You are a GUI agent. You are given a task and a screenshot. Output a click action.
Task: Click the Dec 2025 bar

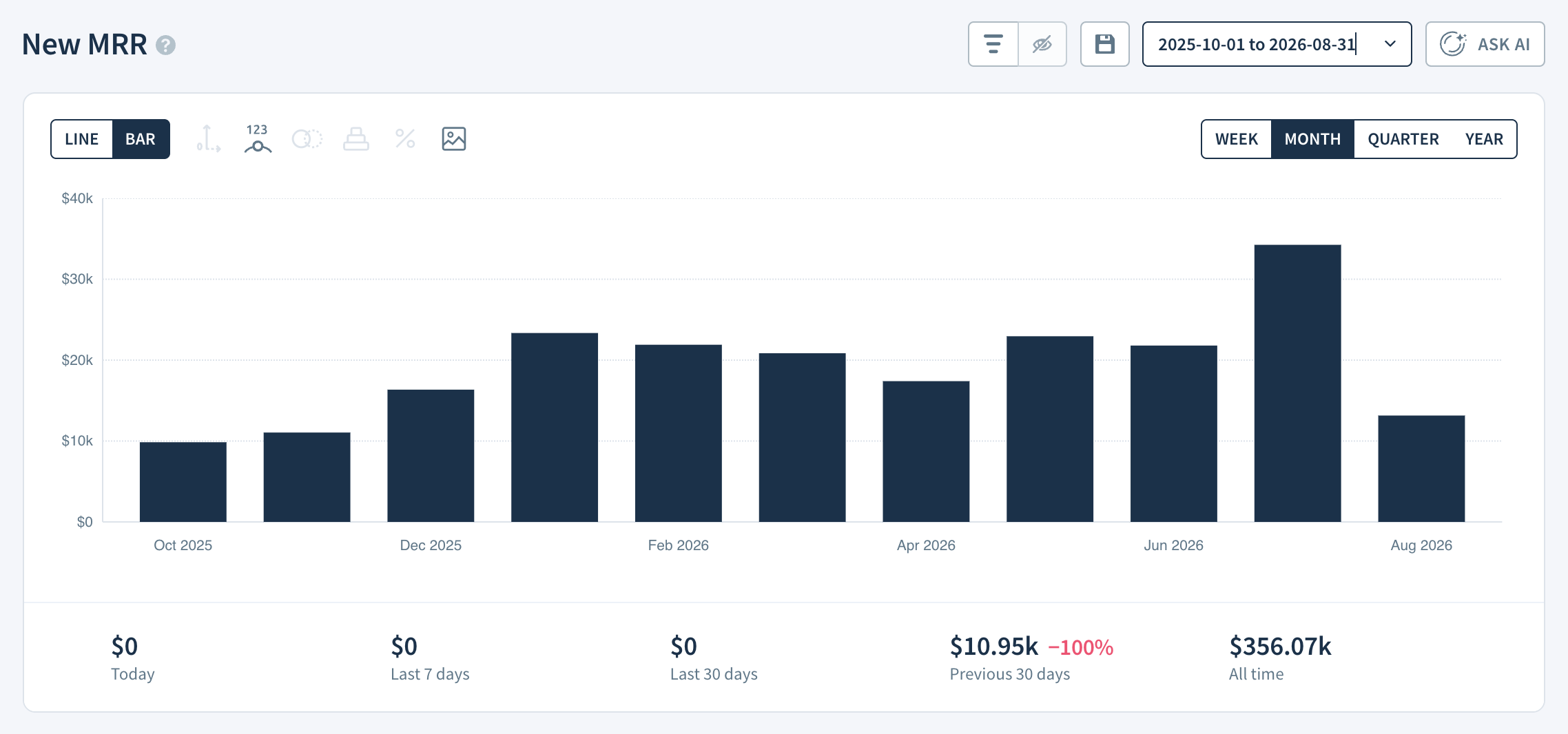431,456
